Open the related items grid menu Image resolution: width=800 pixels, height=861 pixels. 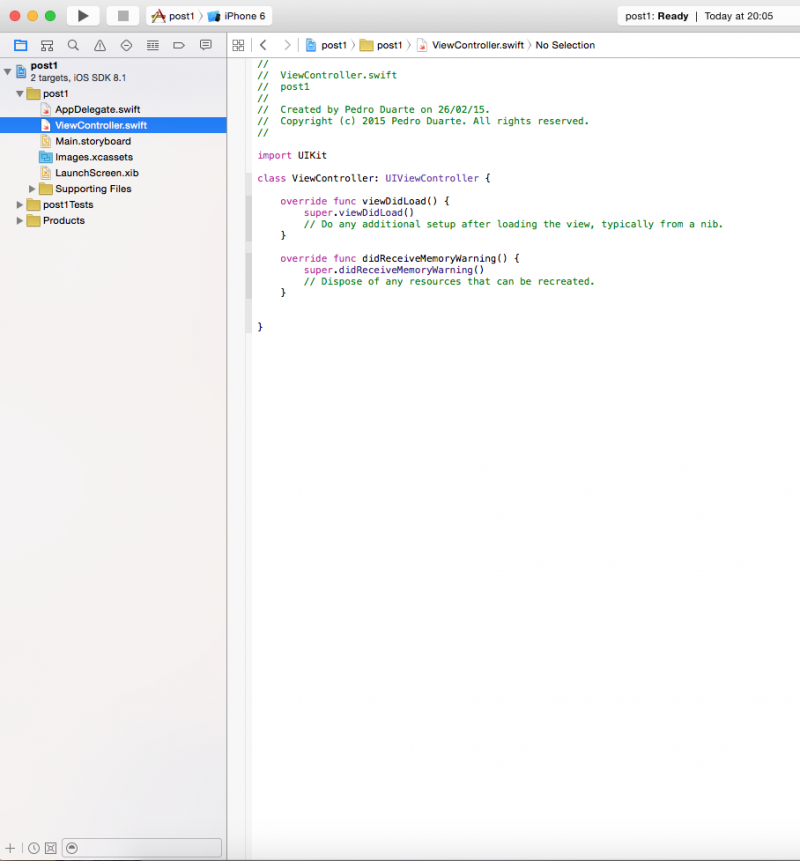tap(238, 45)
